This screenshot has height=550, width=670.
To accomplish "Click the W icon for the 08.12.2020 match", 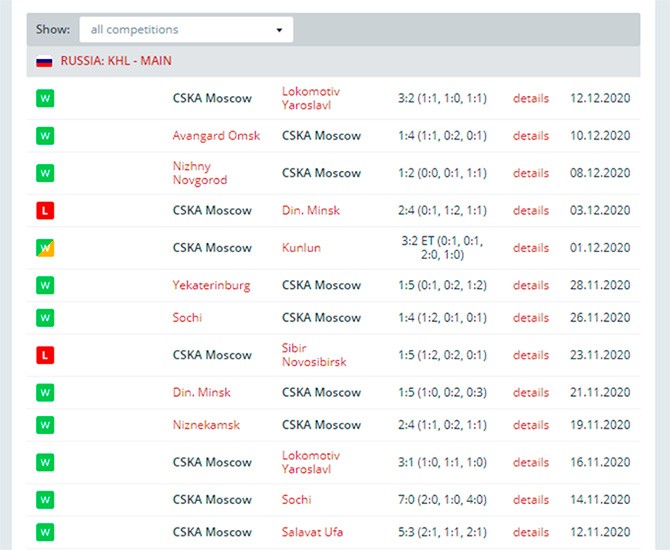I will [45, 173].
